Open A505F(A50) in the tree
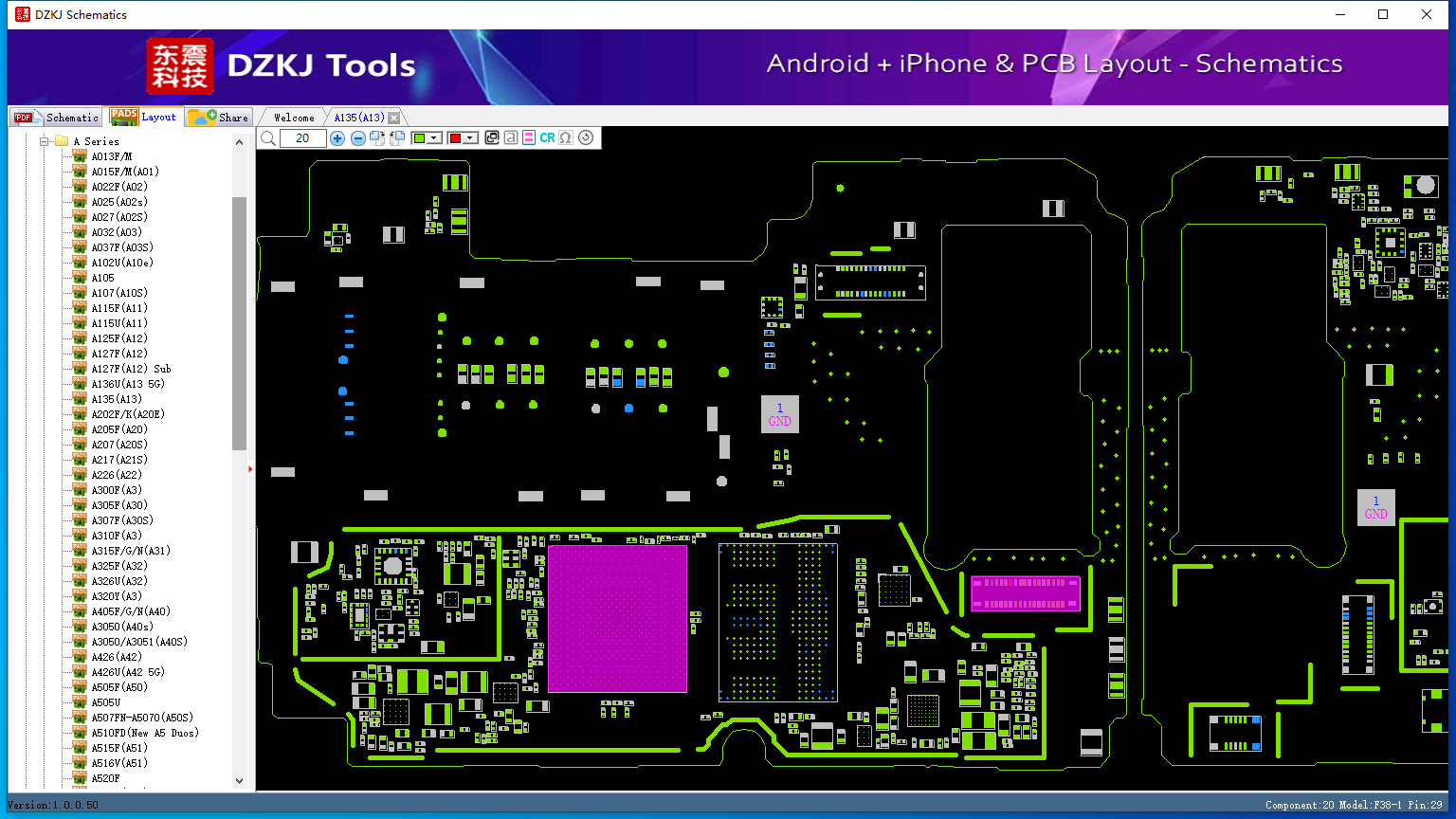 click(119, 687)
